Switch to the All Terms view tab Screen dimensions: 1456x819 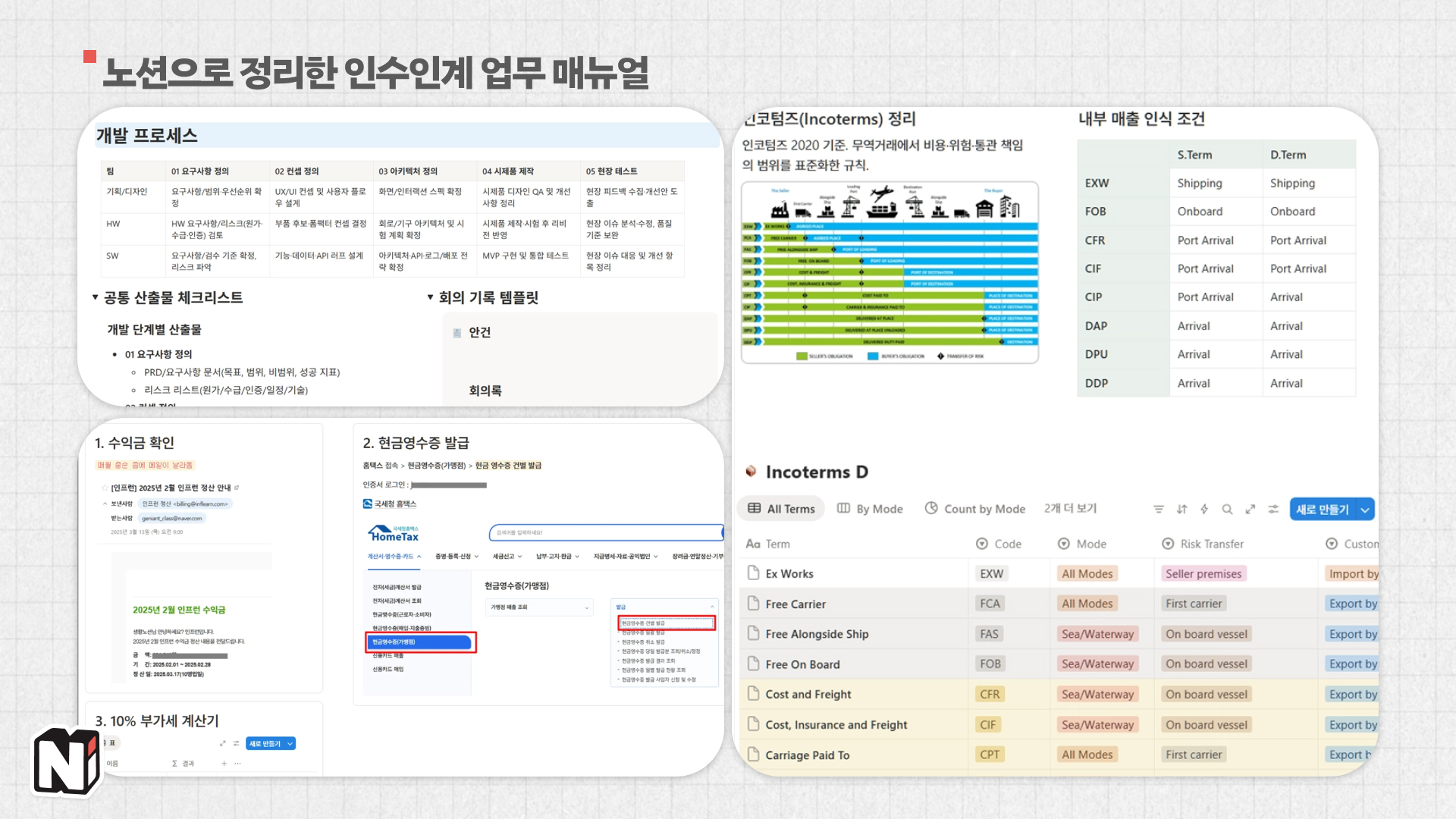(x=781, y=509)
